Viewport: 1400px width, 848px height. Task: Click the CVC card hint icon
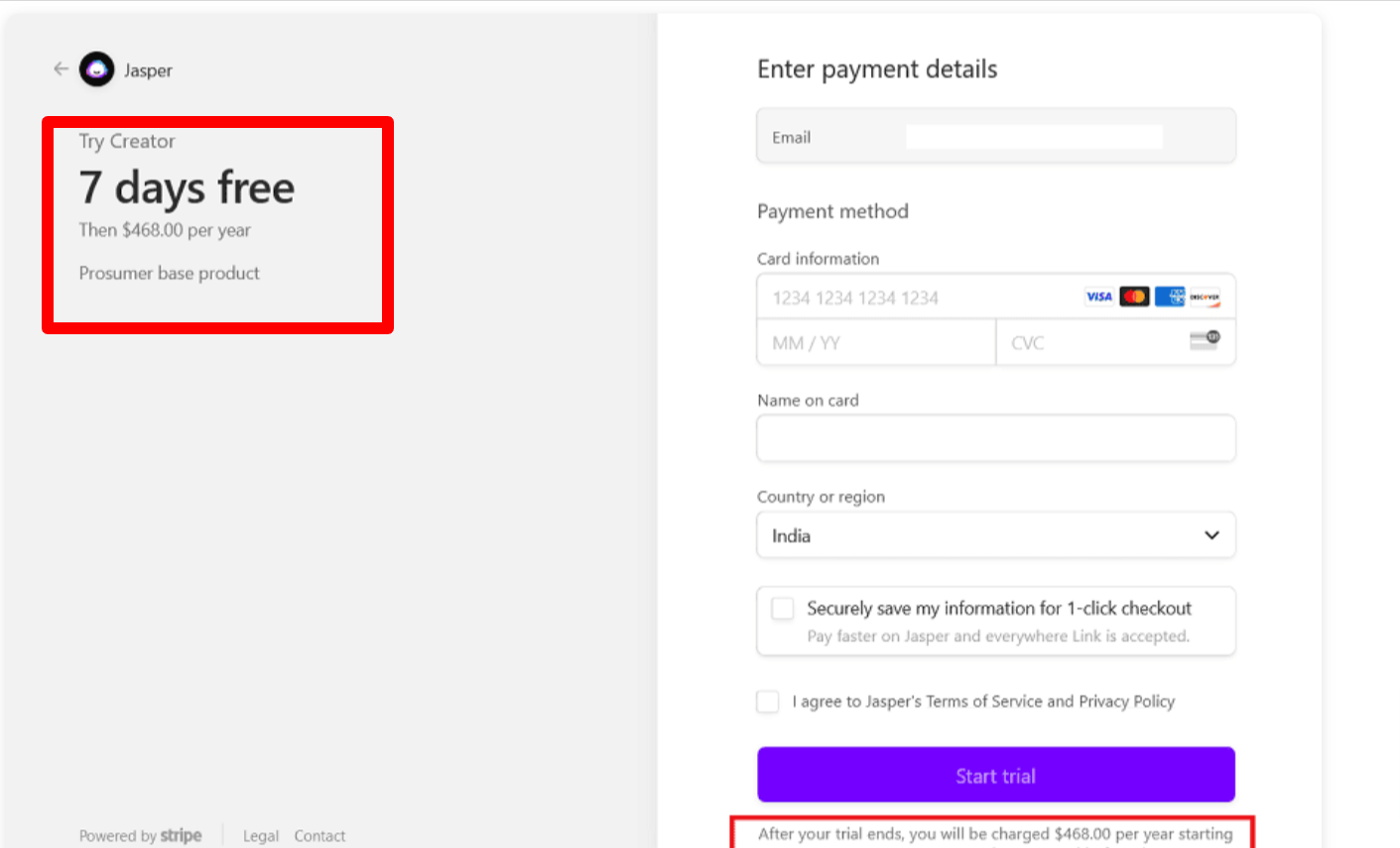(x=1205, y=341)
